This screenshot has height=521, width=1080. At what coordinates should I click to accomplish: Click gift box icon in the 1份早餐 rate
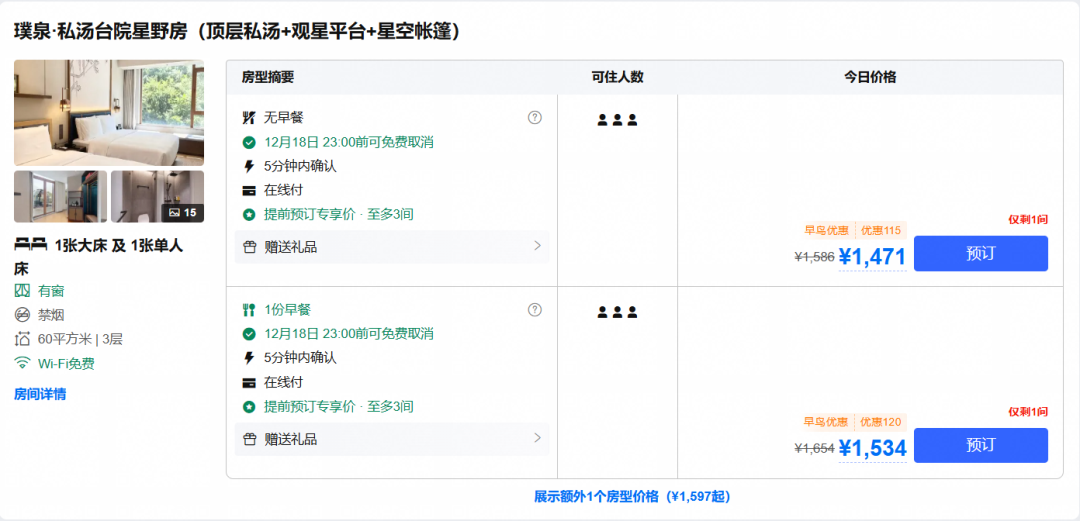point(249,439)
